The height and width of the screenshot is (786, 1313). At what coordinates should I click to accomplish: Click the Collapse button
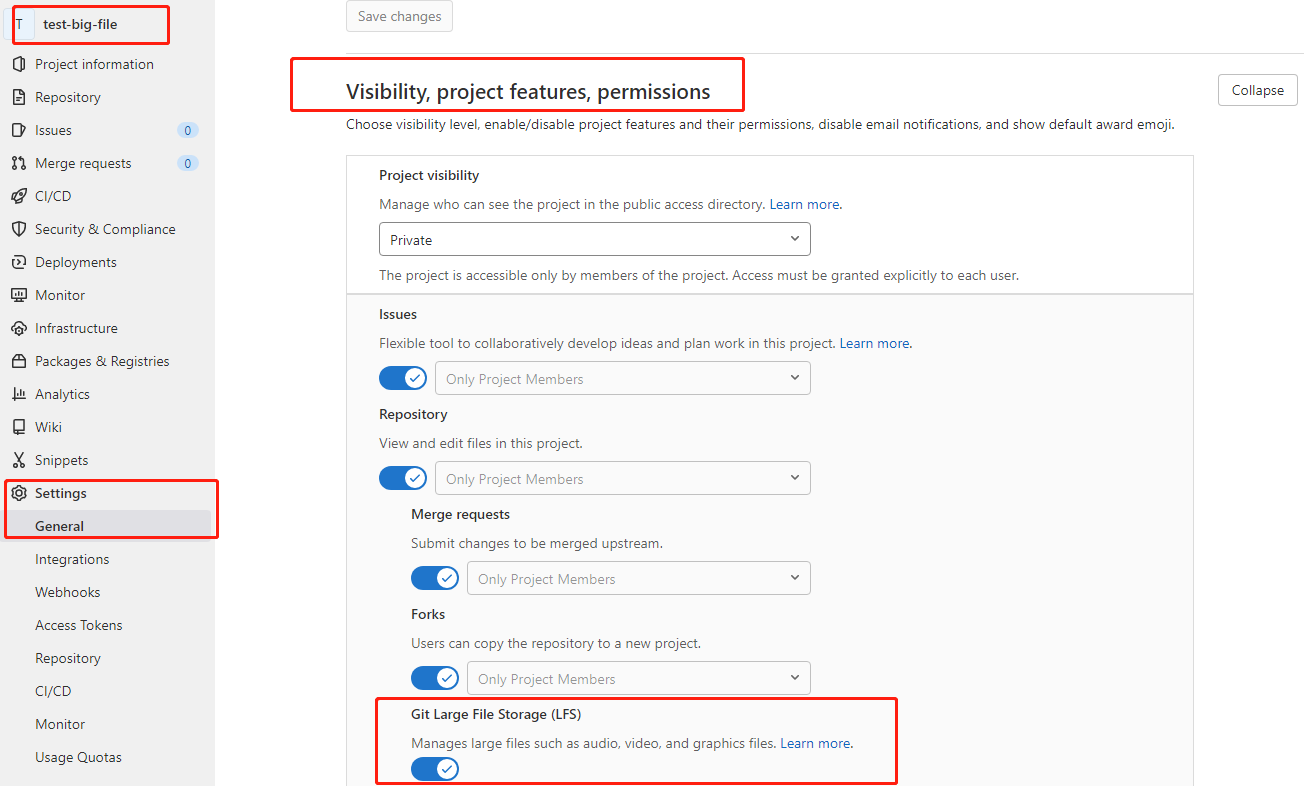pos(1258,90)
